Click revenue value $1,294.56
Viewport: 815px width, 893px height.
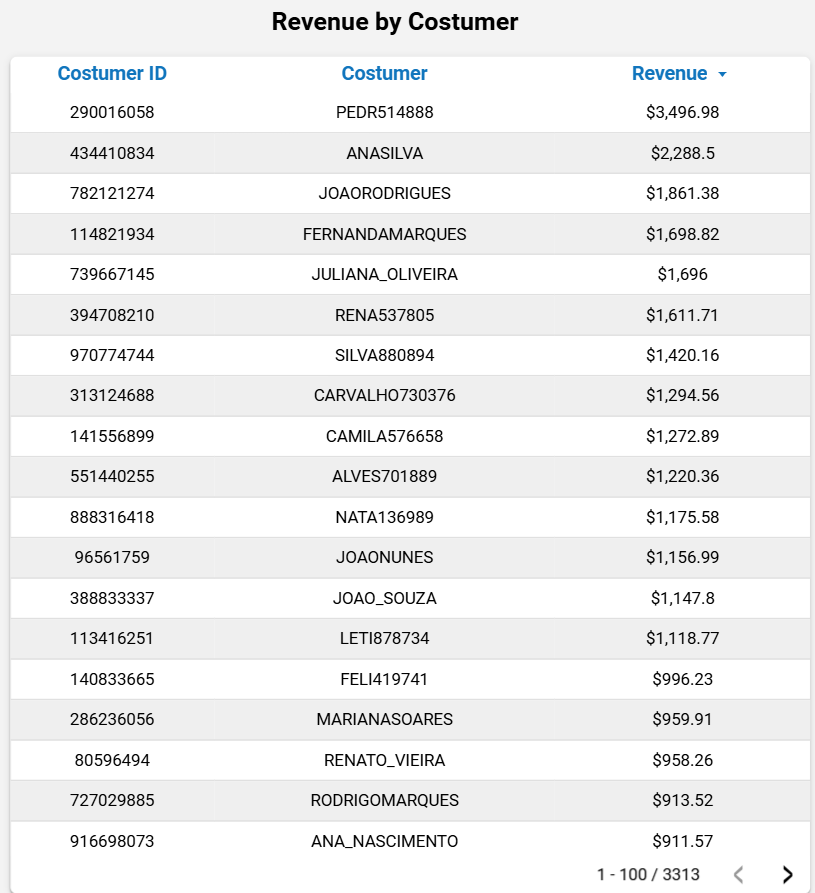coord(682,395)
